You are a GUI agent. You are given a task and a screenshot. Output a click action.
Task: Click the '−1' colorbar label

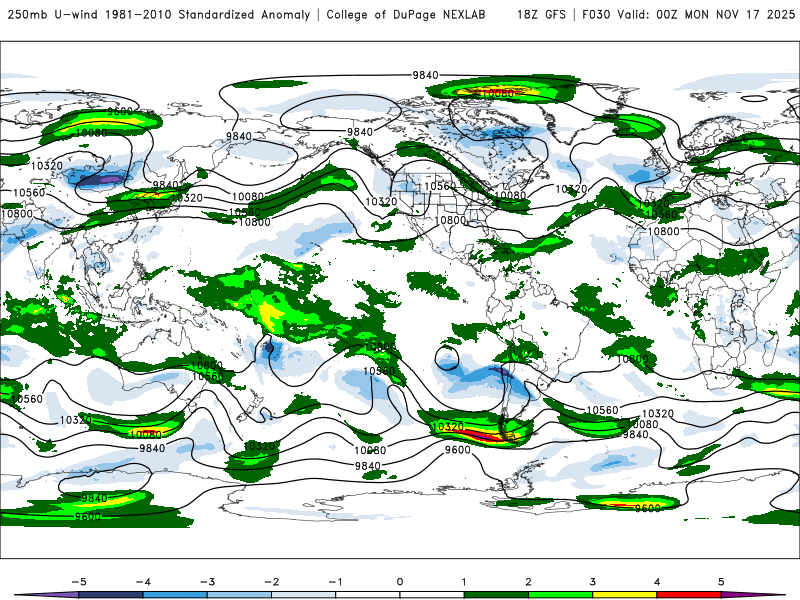tap(335, 582)
